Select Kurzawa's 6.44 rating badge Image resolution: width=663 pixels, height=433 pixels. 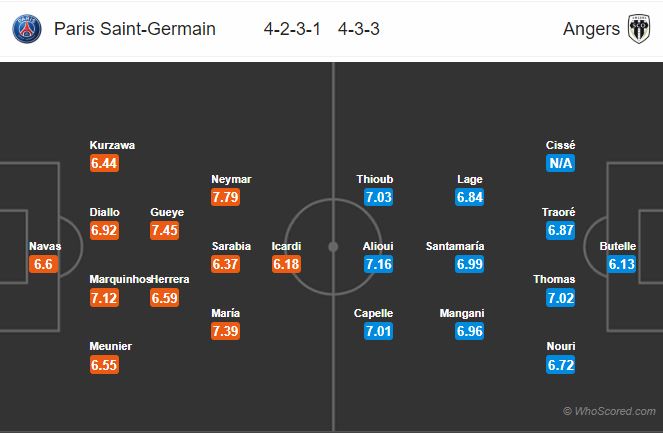click(104, 163)
